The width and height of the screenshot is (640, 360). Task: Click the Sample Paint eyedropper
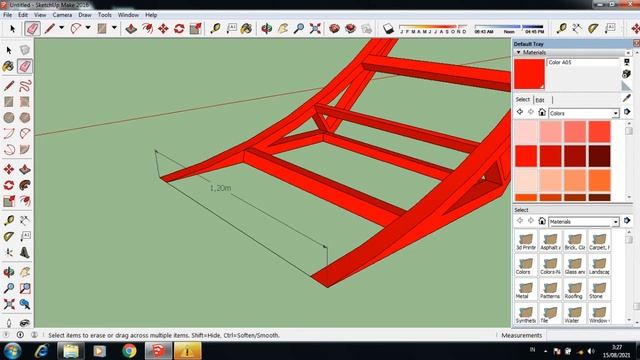click(627, 98)
